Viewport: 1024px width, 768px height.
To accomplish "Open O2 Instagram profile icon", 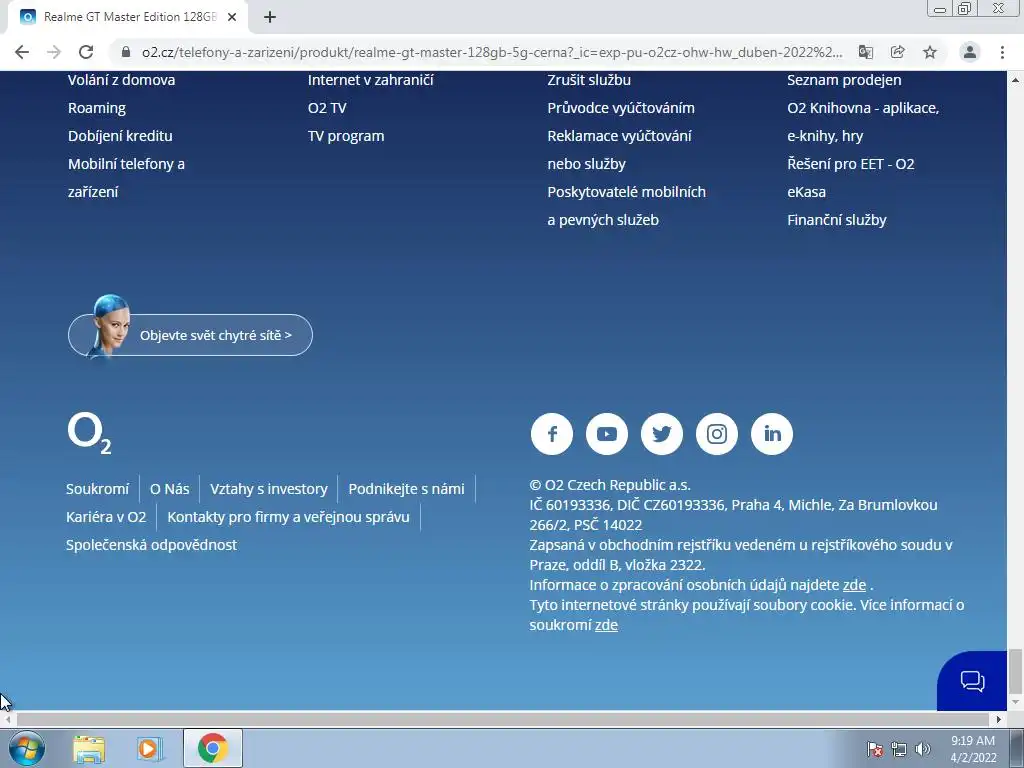I will point(716,434).
